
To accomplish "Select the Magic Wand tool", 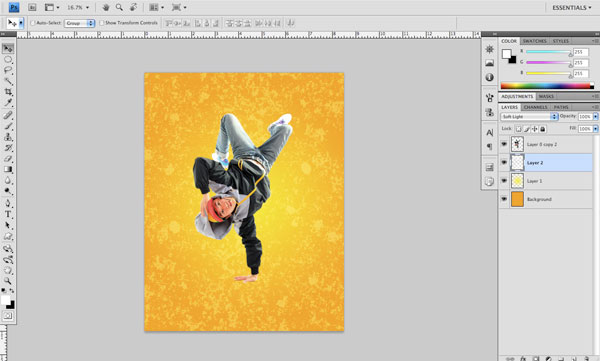I will [x=8, y=81].
